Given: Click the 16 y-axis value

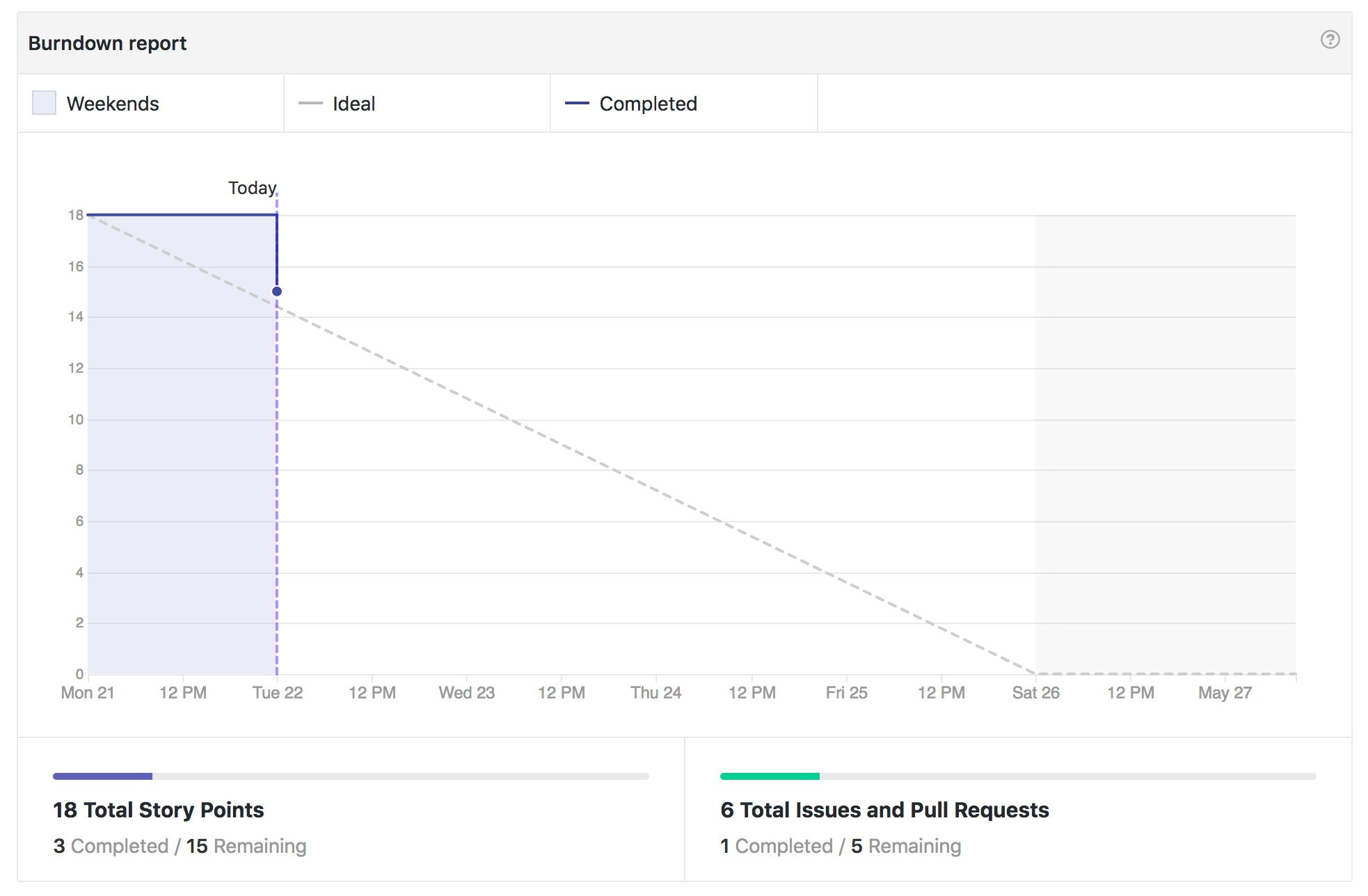Looking at the screenshot, I should click(76, 266).
